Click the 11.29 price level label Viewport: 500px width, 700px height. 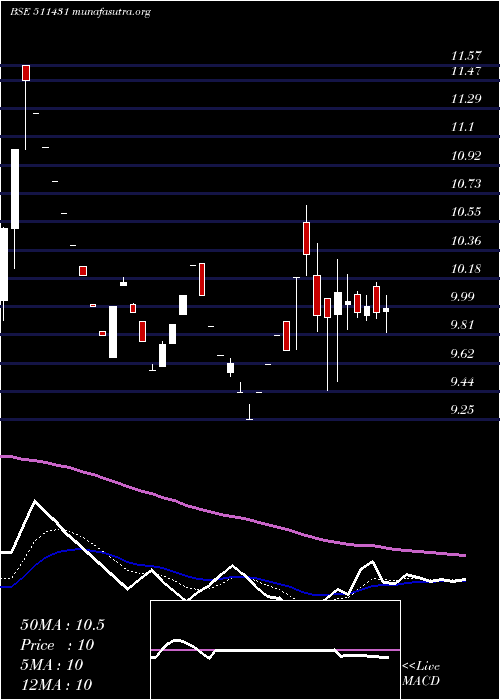[466, 99]
